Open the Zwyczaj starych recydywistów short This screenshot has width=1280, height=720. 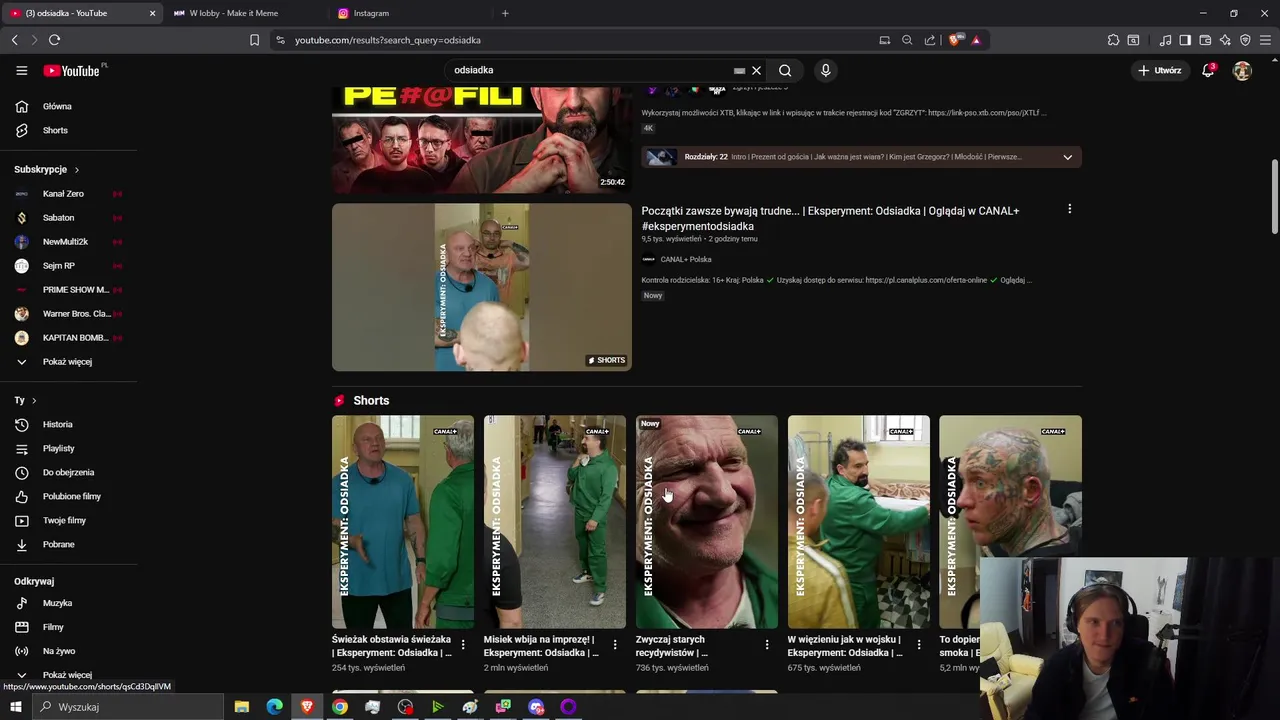point(707,522)
